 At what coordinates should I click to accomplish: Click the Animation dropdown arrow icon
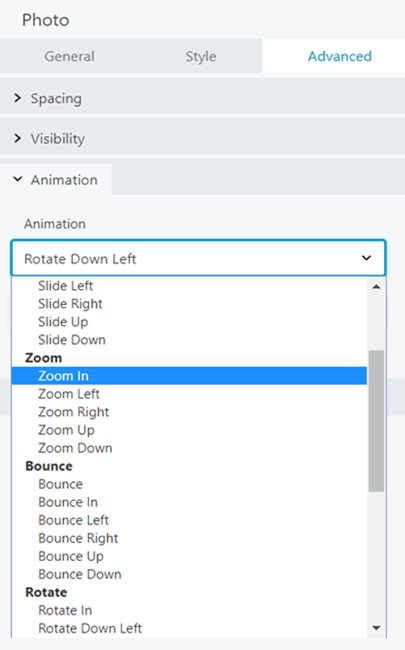tap(366, 258)
